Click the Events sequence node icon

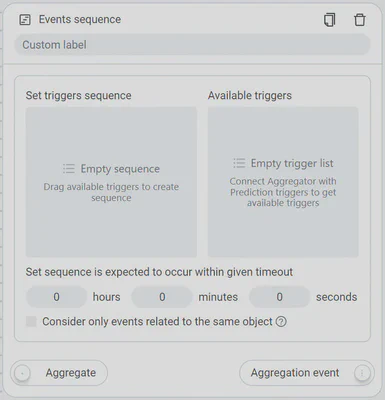click(x=25, y=20)
